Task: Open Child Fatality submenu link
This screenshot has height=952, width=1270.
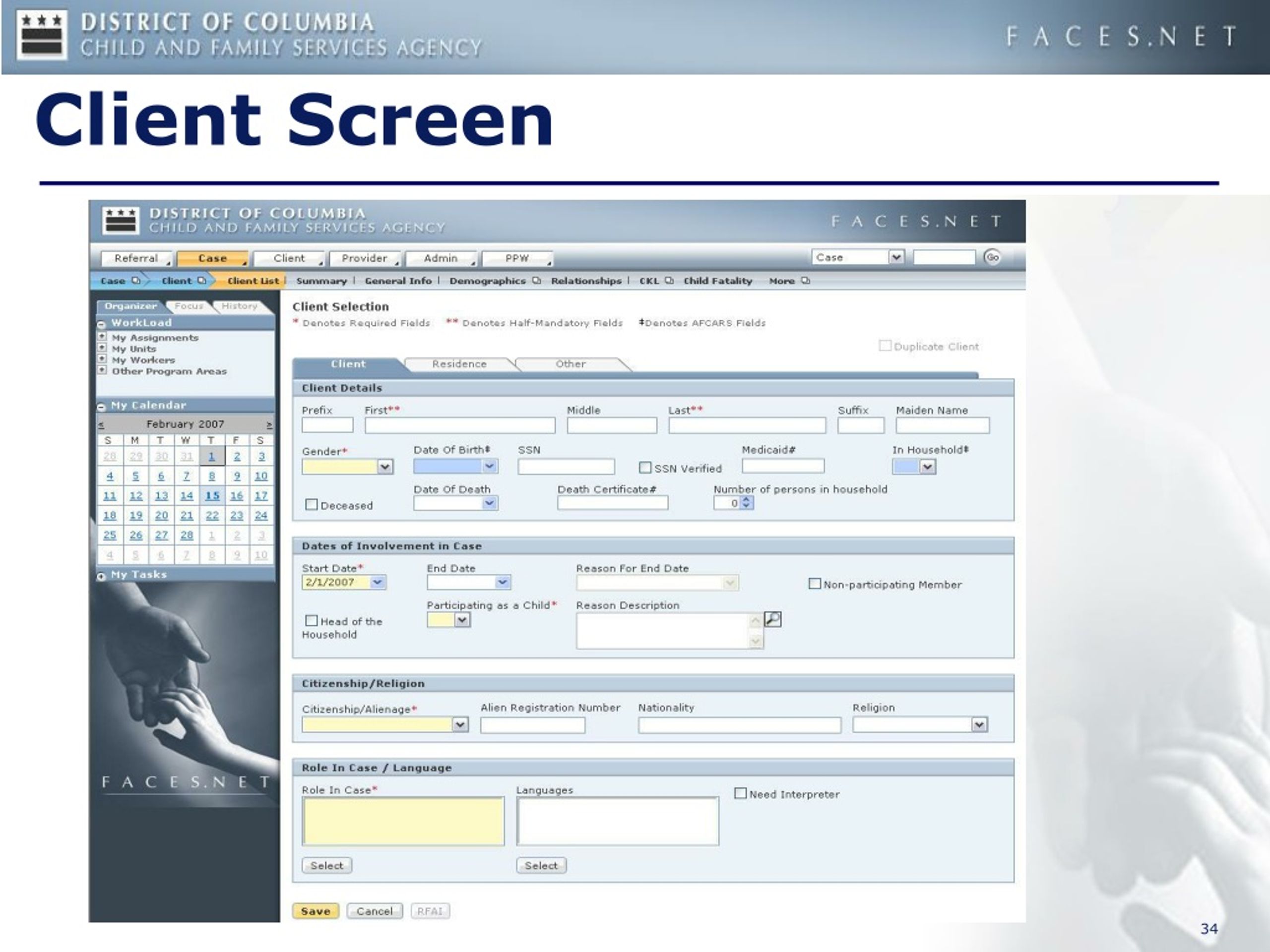Action: (x=718, y=281)
